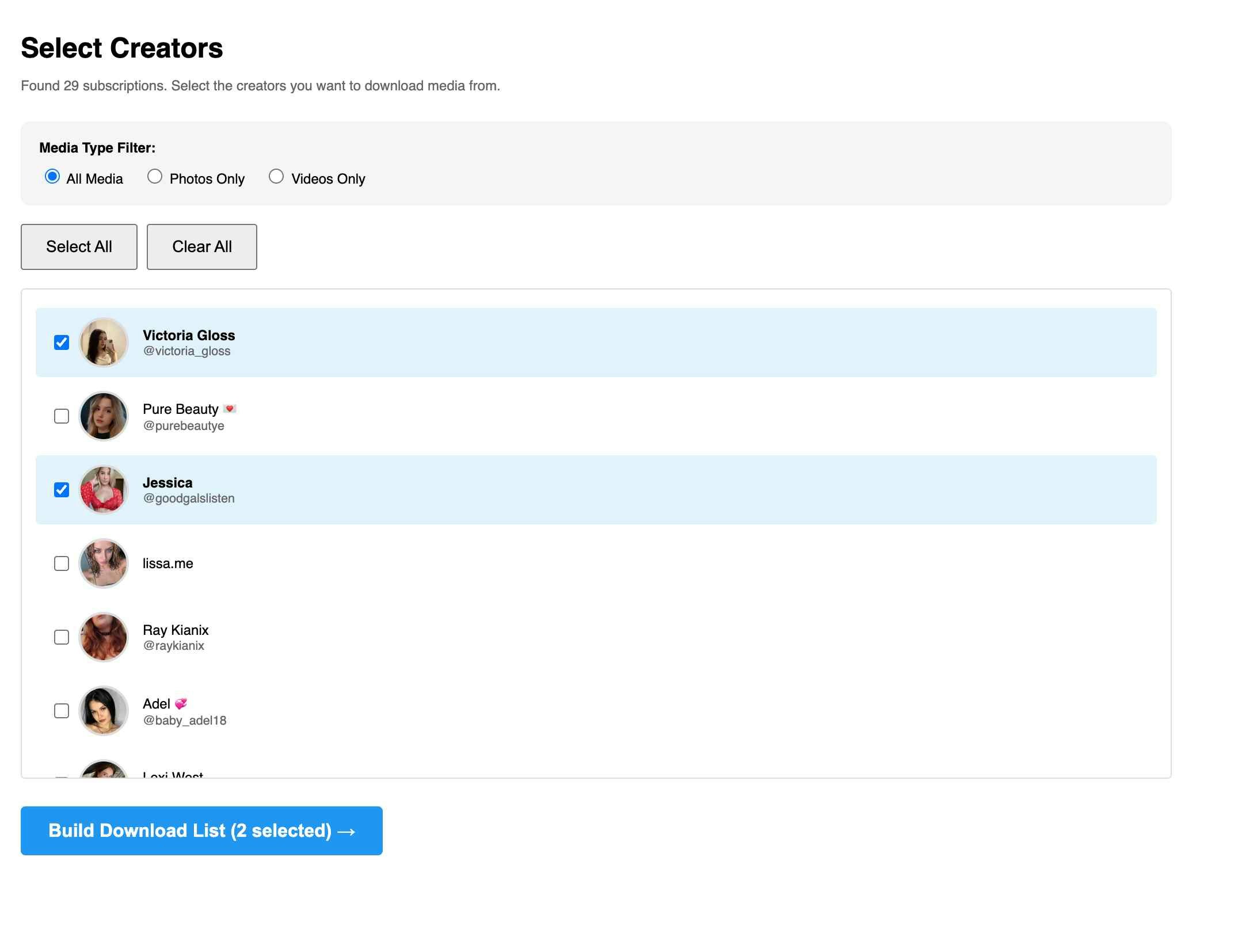Click the Clear All button
This screenshot has height=952, width=1234.
[201, 246]
